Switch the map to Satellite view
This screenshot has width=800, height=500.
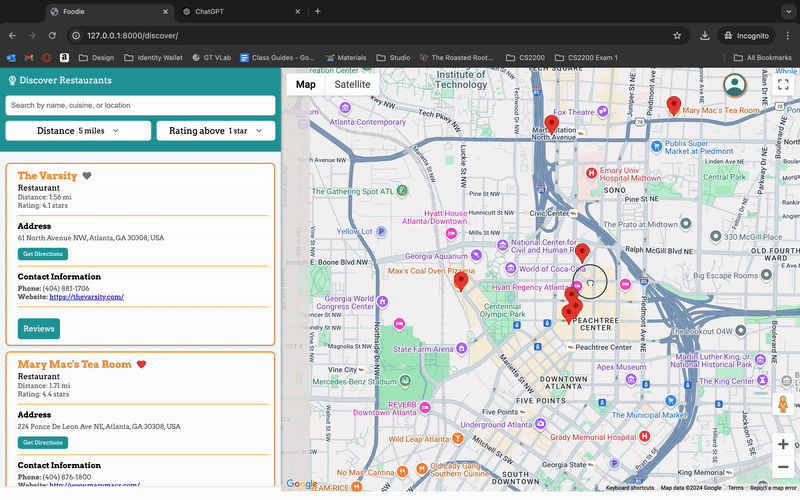pyautogui.click(x=352, y=84)
